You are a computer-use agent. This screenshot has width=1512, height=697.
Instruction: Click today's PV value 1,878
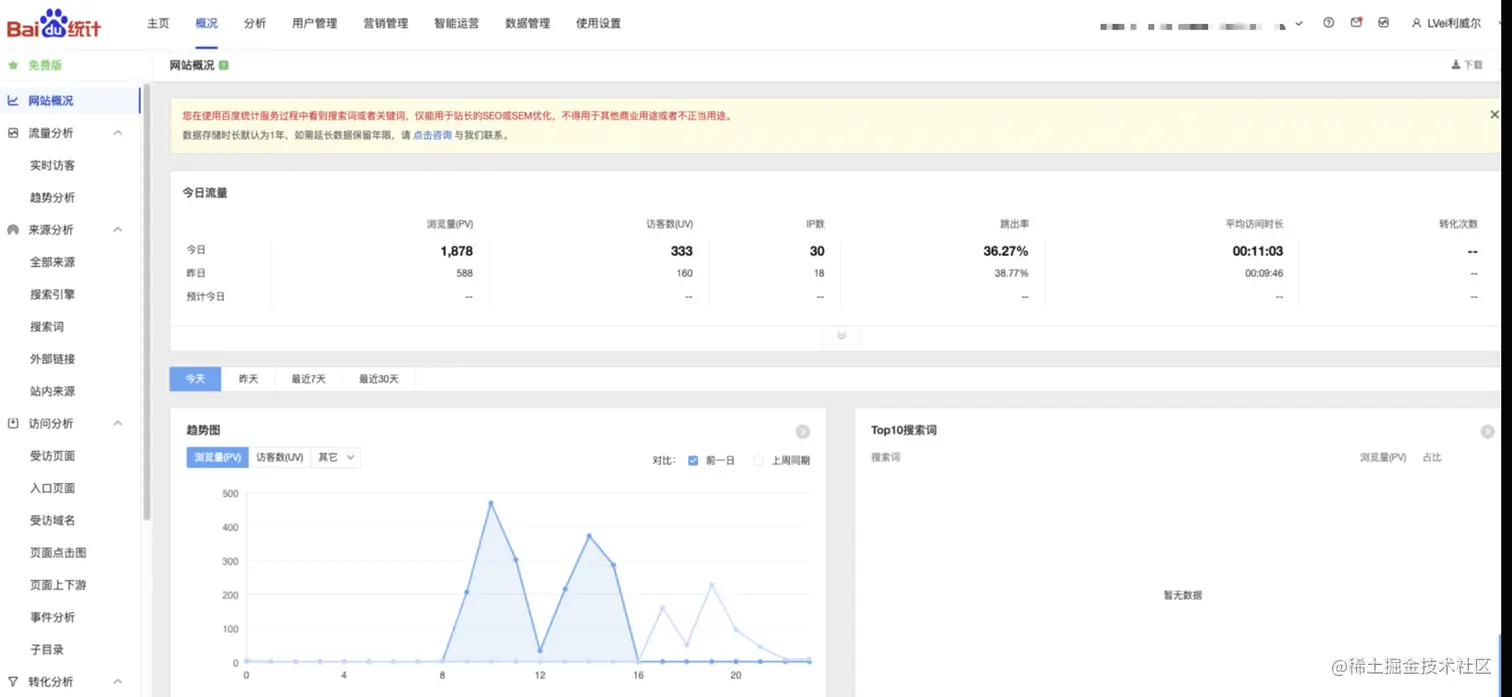(457, 251)
